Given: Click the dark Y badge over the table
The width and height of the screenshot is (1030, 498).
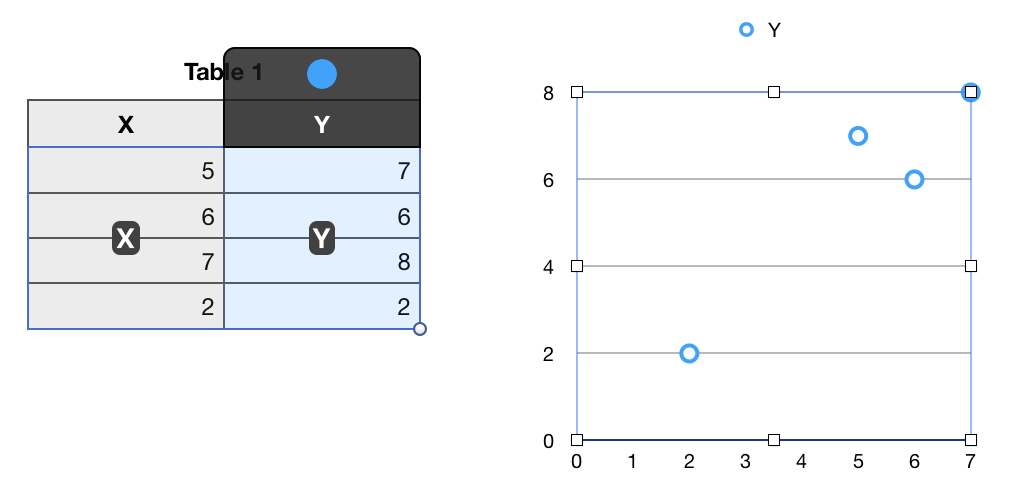Looking at the screenshot, I should coord(322,238).
